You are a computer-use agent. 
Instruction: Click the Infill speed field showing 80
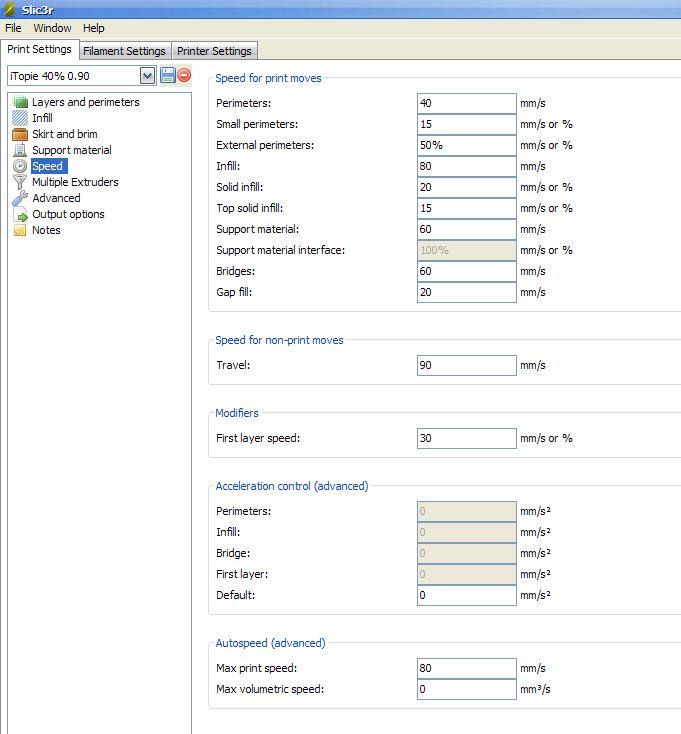[x=467, y=166]
